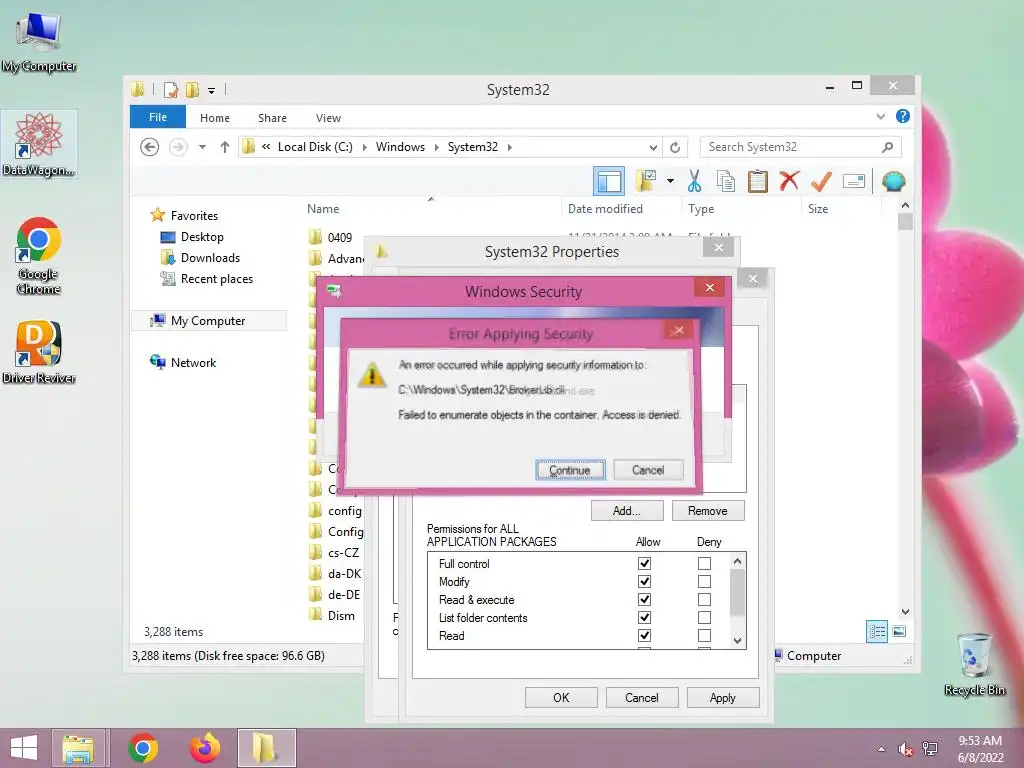This screenshot has width=1024, height=768.
Task: Open the dropdown arrow beside the folder options icon
Action: pyautogui.click(x=670, y=181)
